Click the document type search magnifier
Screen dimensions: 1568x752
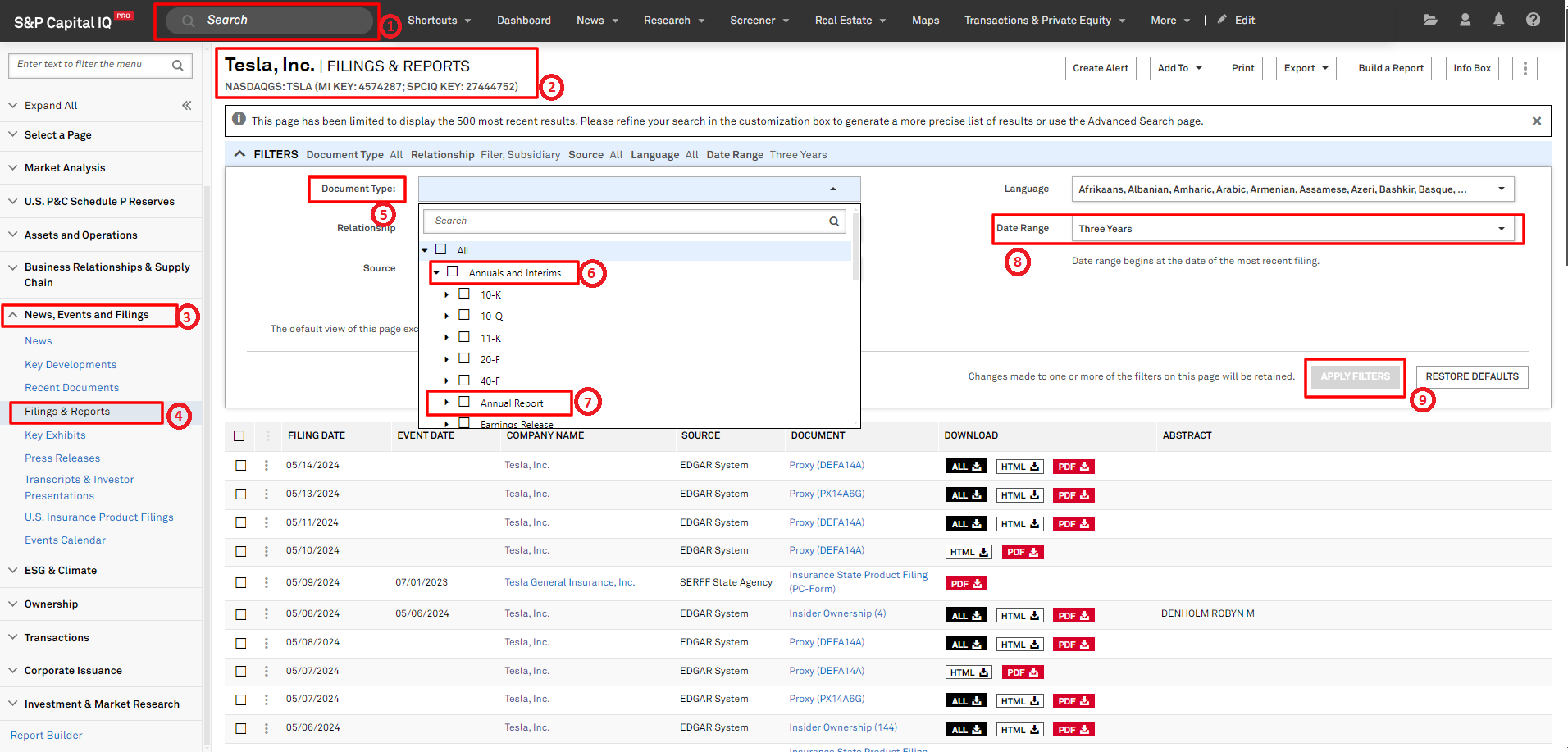pos(834,221)
